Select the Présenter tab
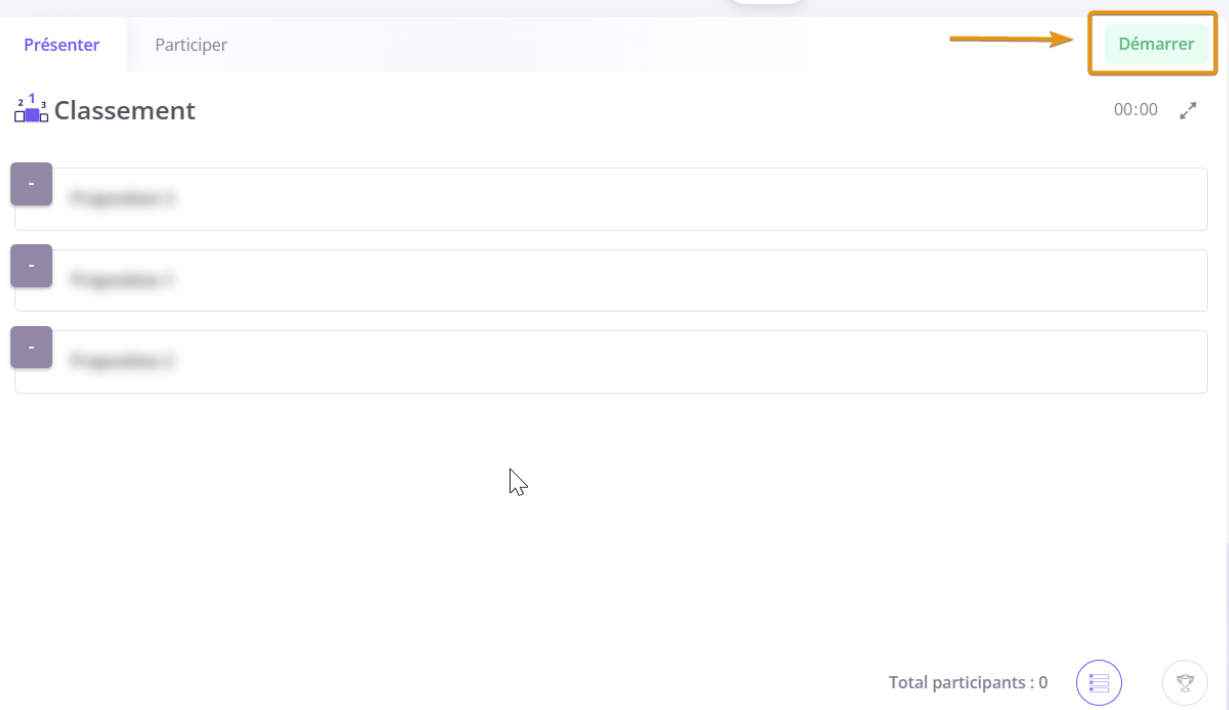Viewport: 1229px width, 710px height. coord(62,45)
